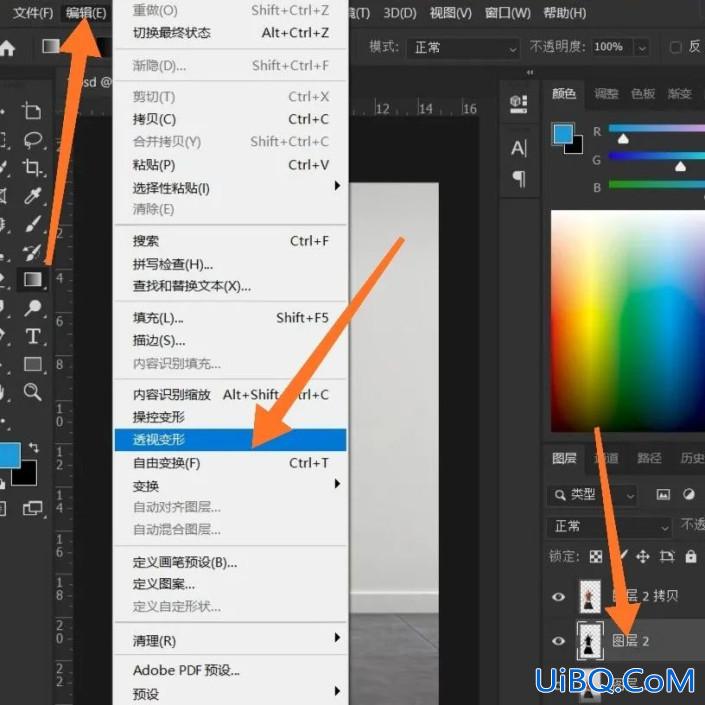
Task: Choose 描边(S)... menu entry
Action: [231, 340]
